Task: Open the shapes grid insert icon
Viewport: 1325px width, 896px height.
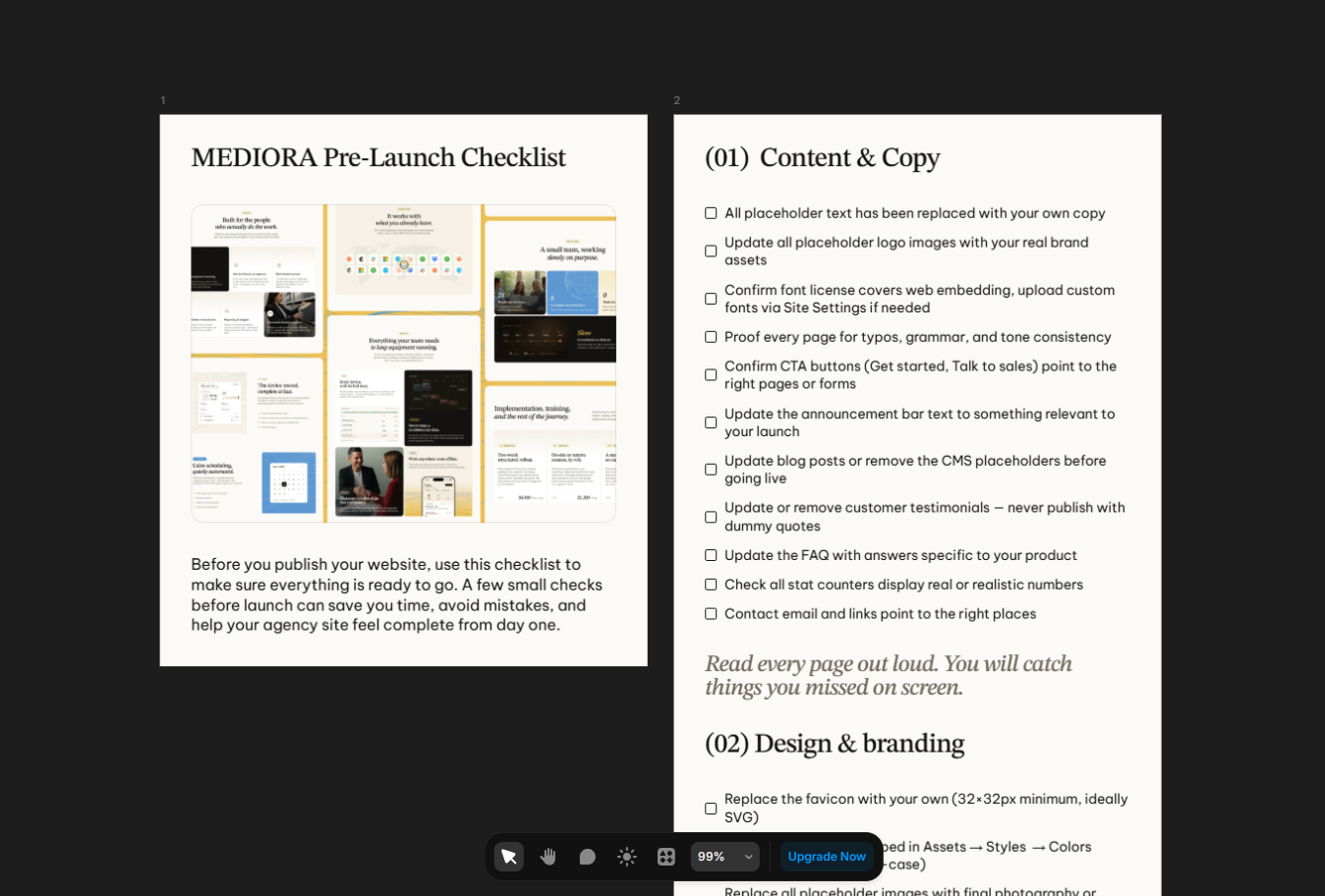Action: pyautogui.click(x=666, y=857)
